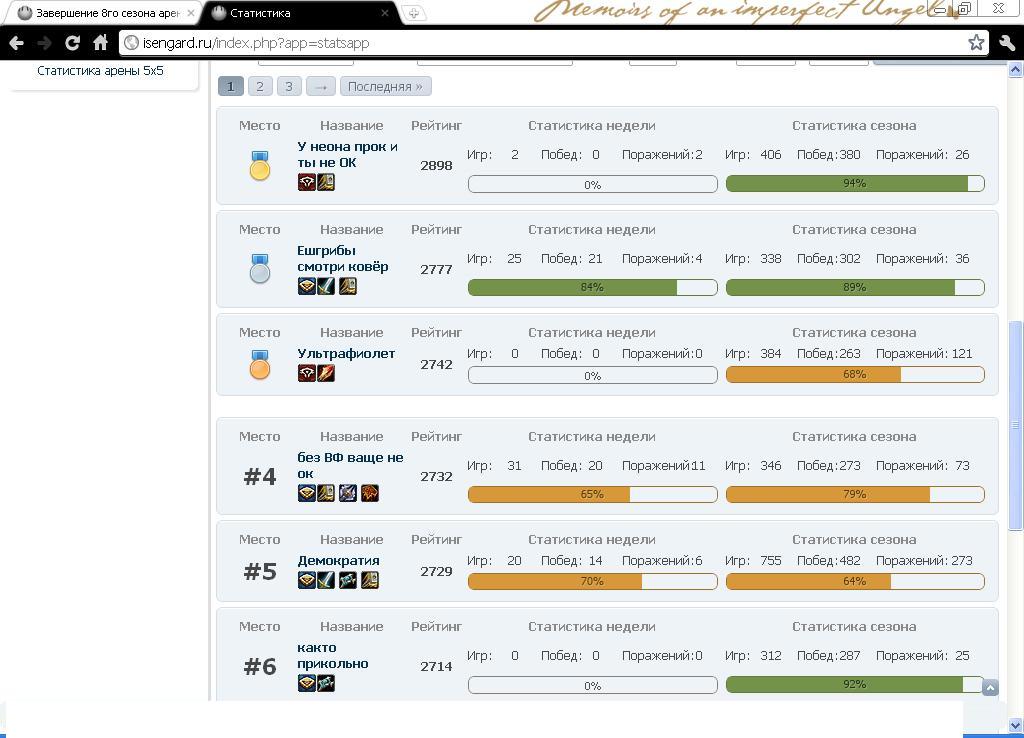Open the browser wrench settings menu
Viewport: 1024px width, 738px height.
point(1007,43)
